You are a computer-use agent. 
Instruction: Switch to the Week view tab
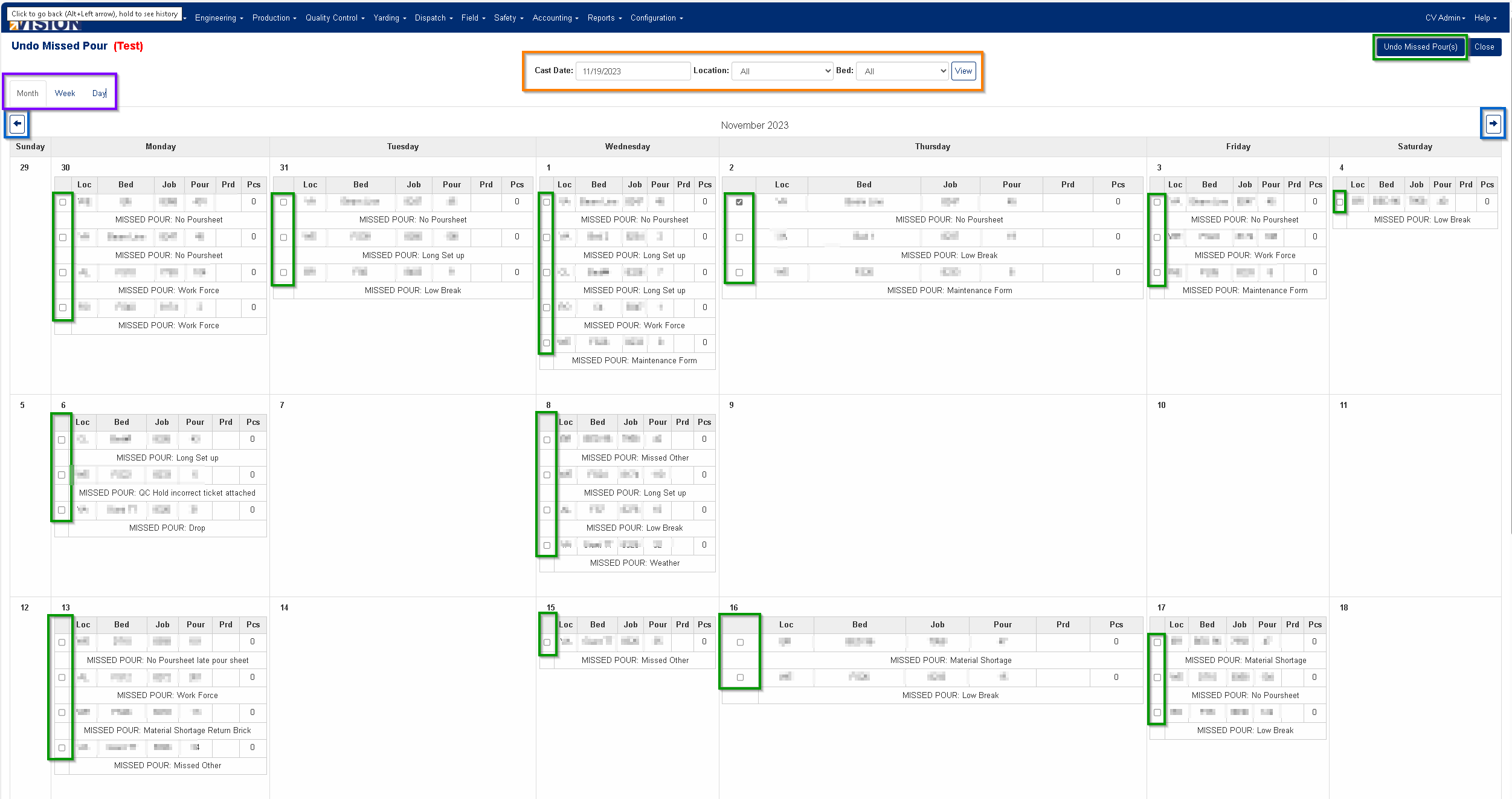(65, 93)
